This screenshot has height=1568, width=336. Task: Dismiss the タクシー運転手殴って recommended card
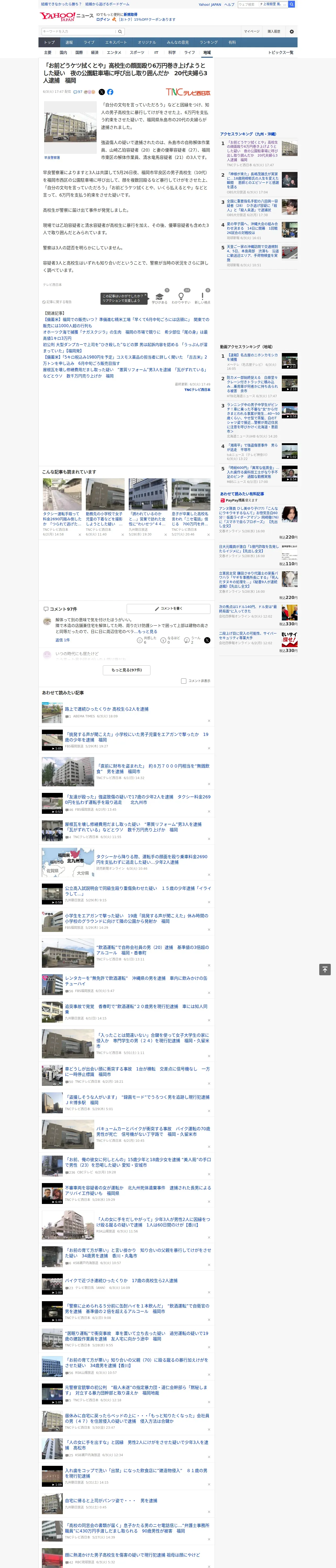(x=79, y=535)
